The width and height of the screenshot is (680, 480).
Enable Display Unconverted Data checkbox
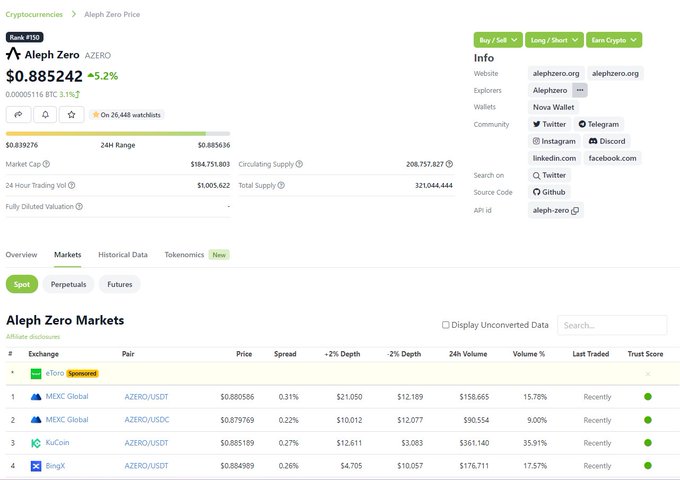pyautogui.click(x=445, y=325)
